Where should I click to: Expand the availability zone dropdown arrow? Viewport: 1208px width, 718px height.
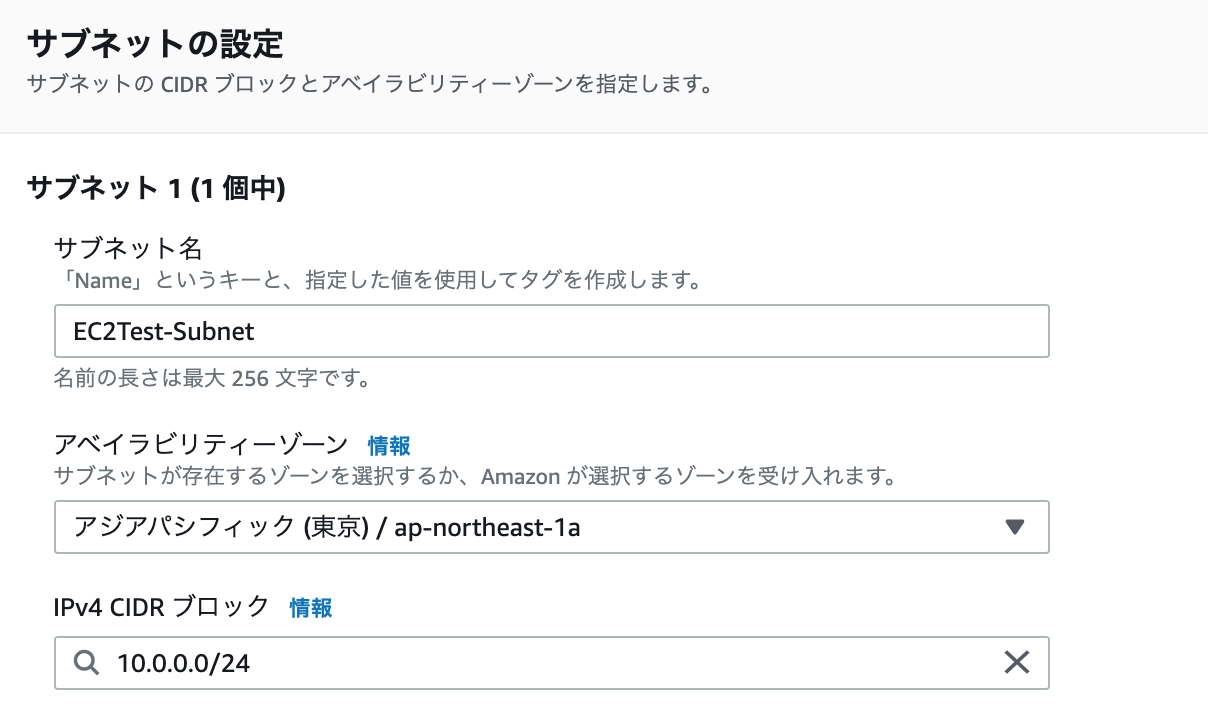click(x=1015, y=527)
